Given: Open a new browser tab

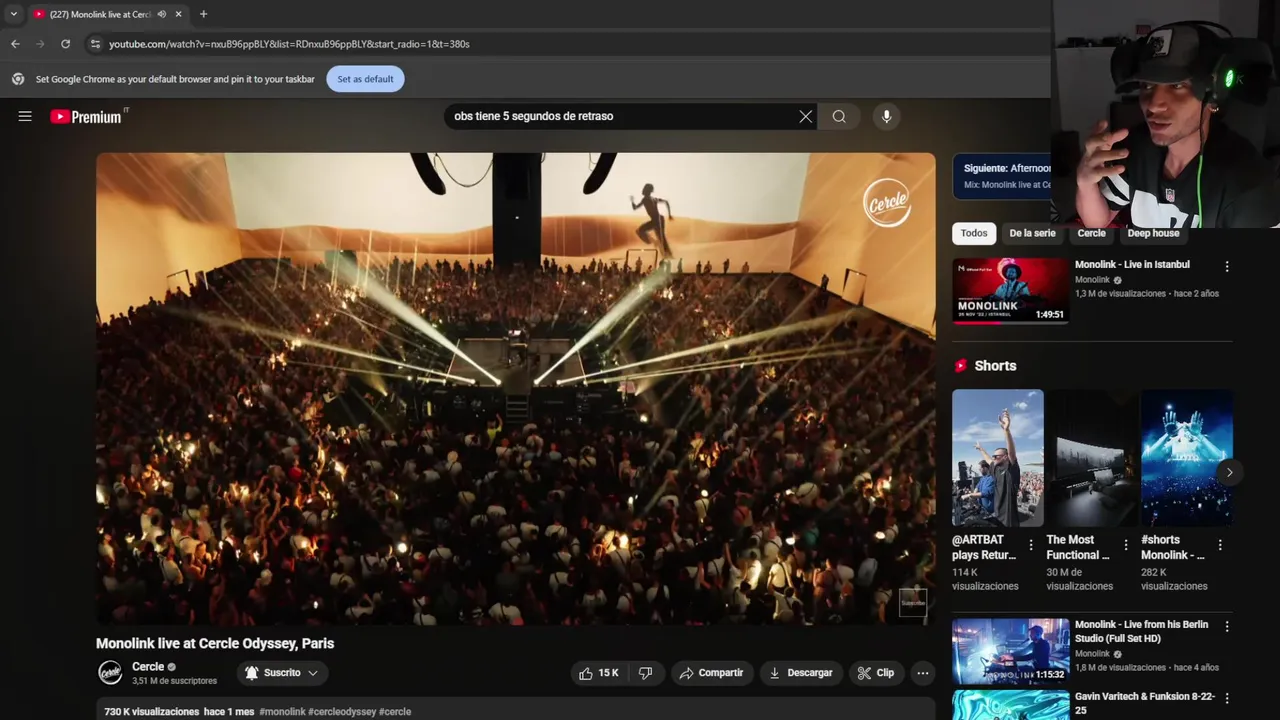Looking at the screenshot, I should pyautogui.click(x=203, y=14).
